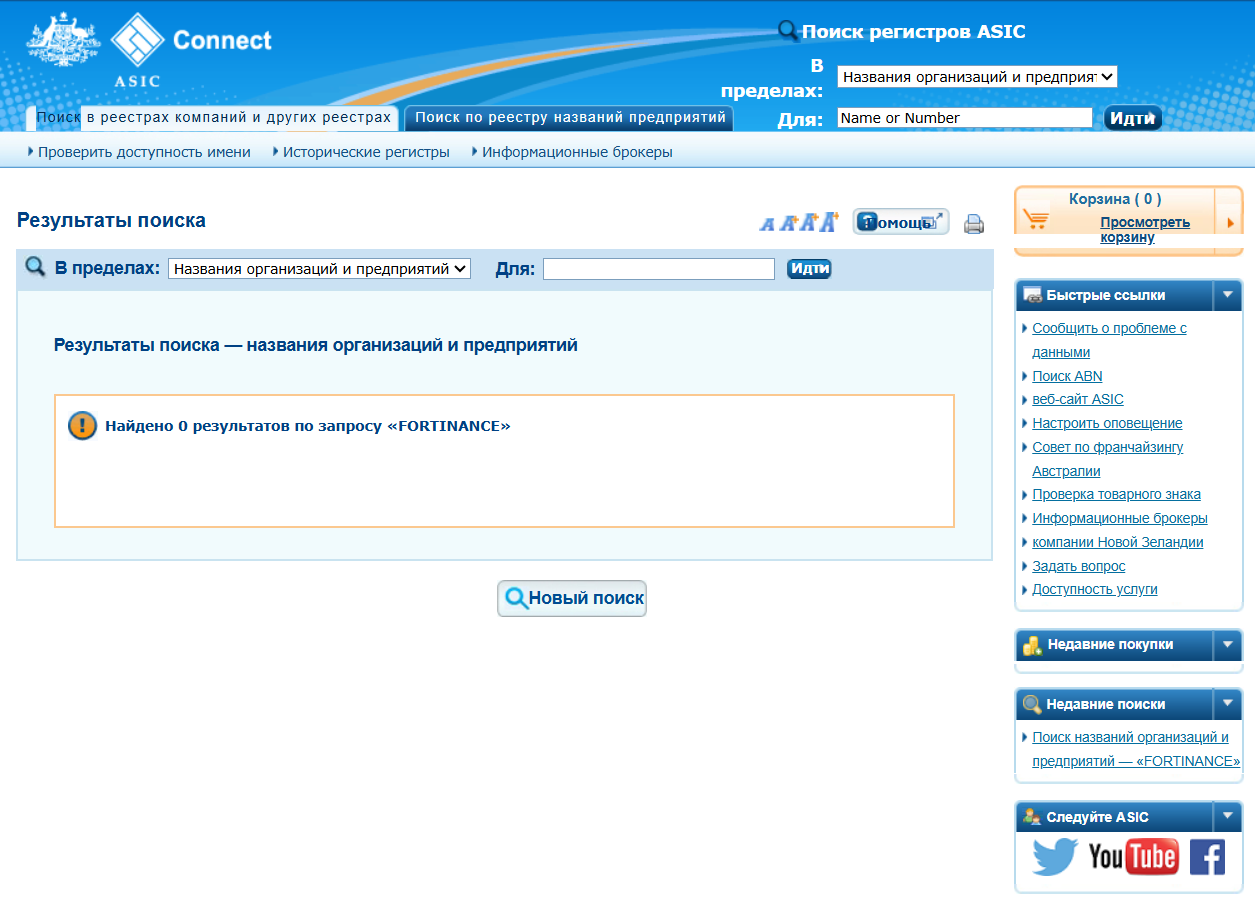Switch to Поиск в реестрах компаний tab
This screenshot has width=1255, height=905.
click(x=213, y=118)
